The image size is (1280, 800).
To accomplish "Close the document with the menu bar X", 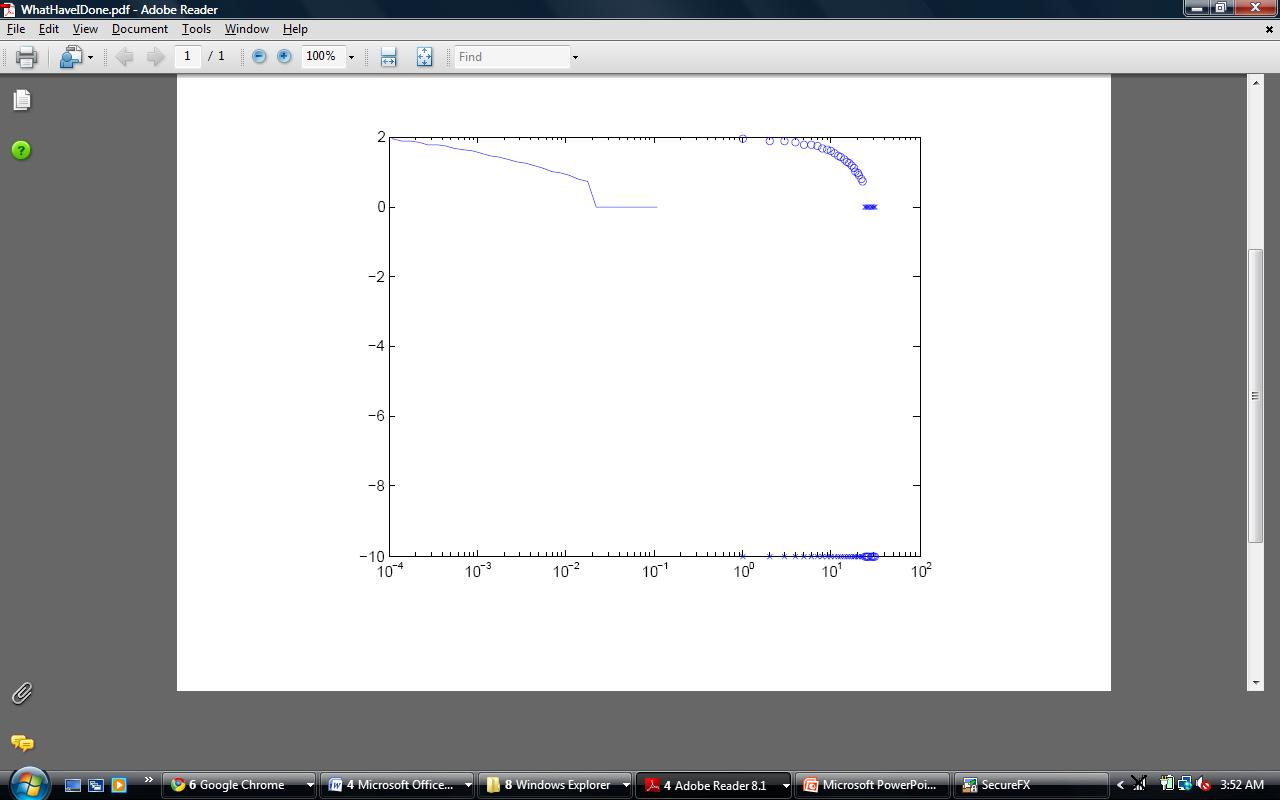I will [x=1269, y=29].
